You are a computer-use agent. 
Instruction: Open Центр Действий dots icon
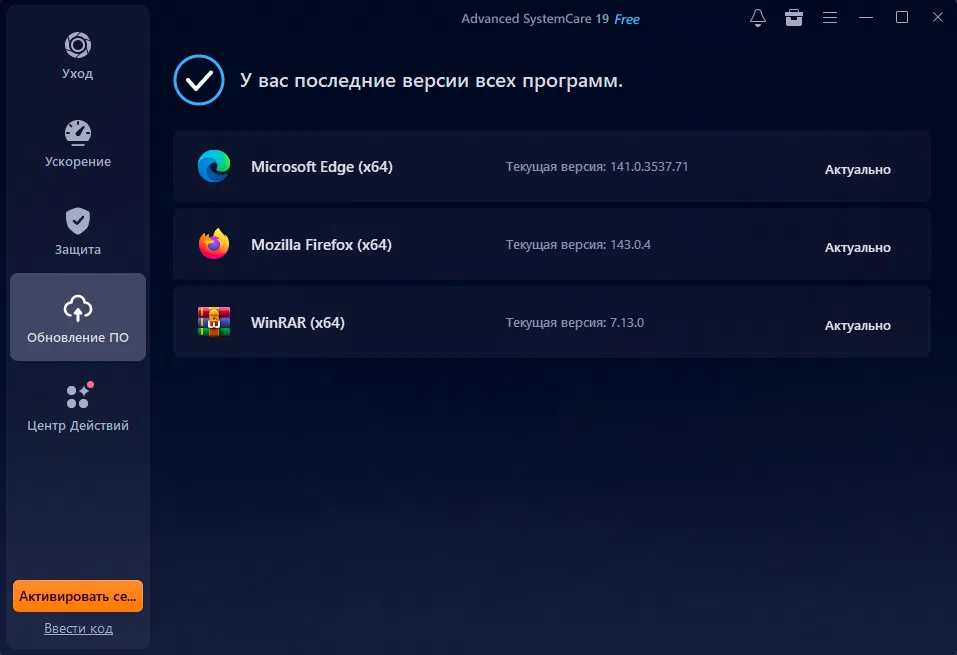(x=80, y=395)
